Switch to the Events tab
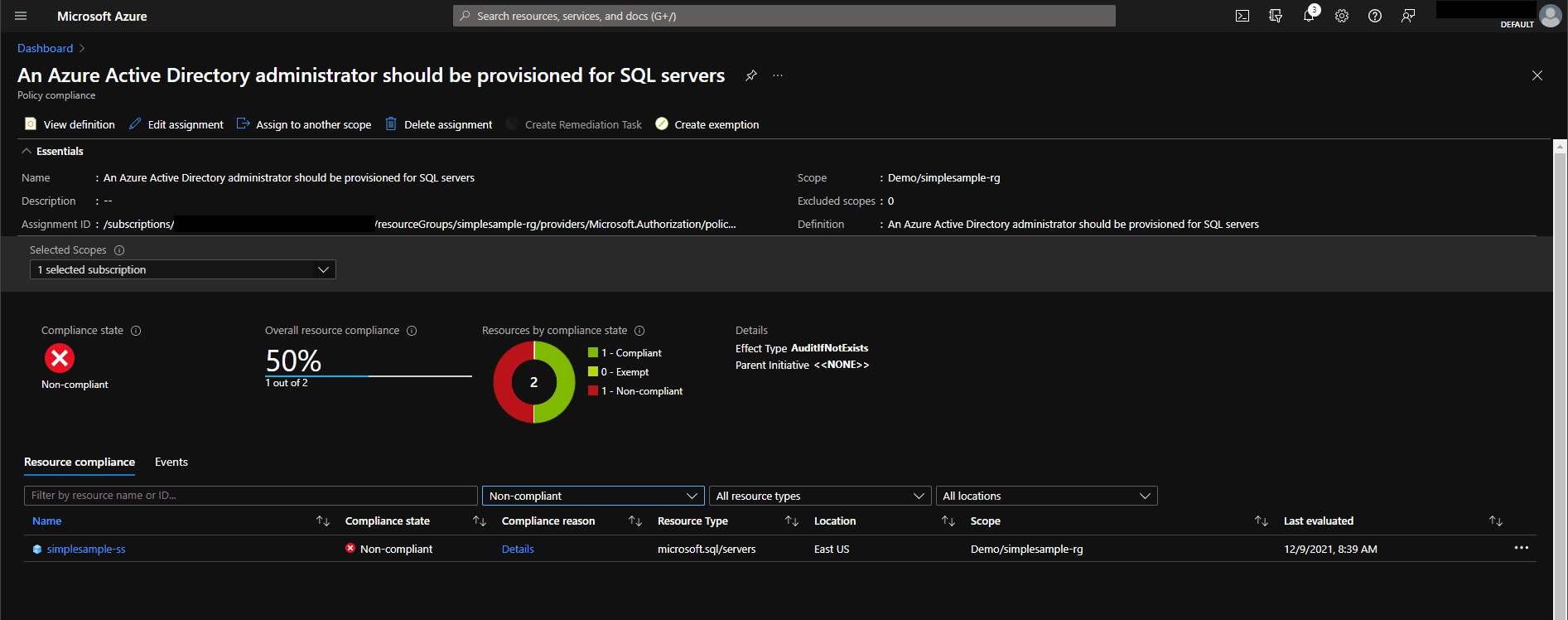The image size is (1568, 620). [x=171, y=463]
